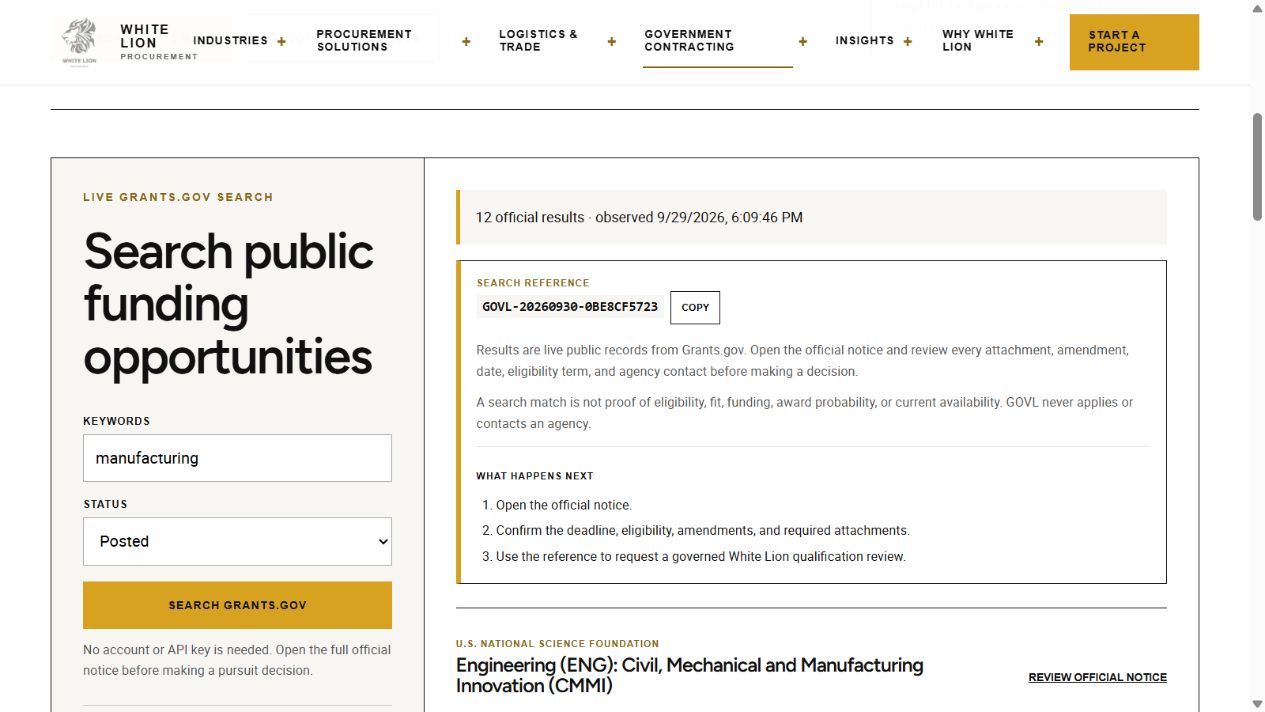This screenshot has height=712, width=1265.
Task: Expand the Insights plus icon
Action: point(908,41)
